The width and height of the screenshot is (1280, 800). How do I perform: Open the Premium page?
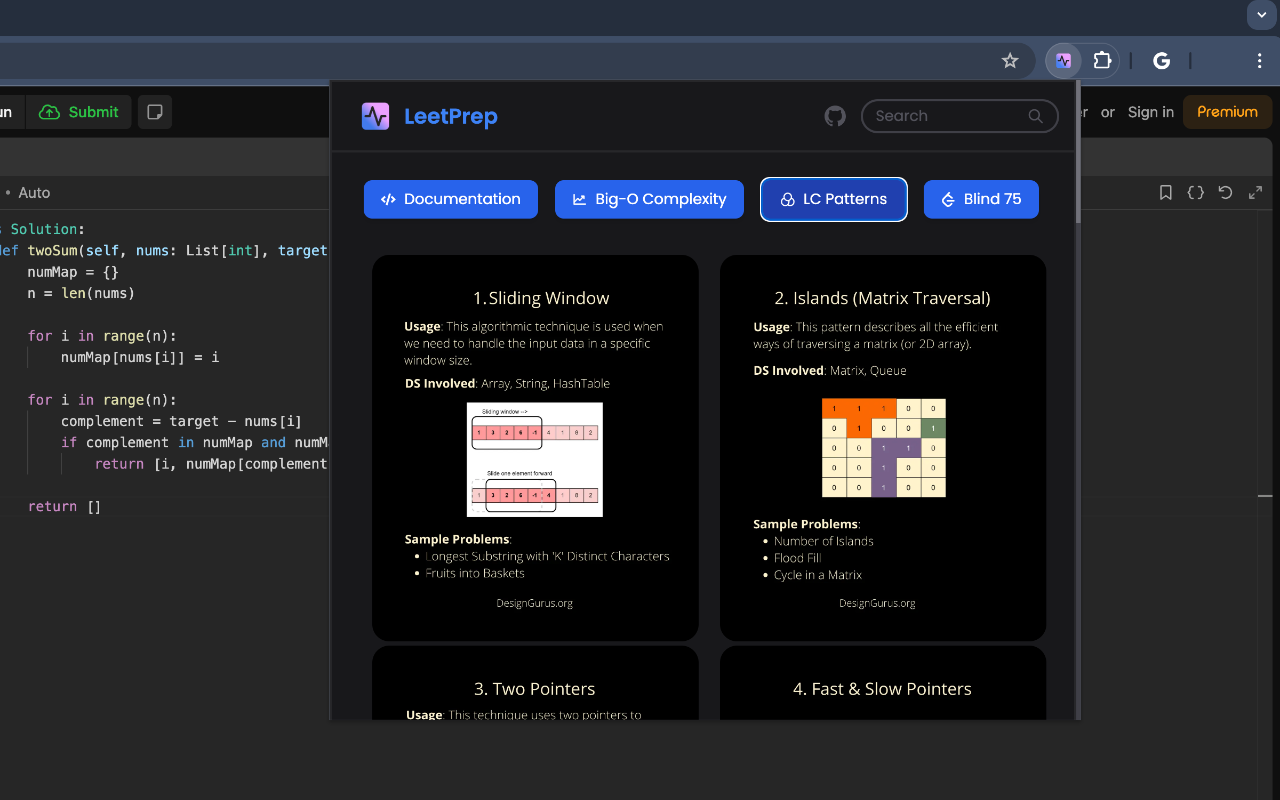pos(1227,112)
